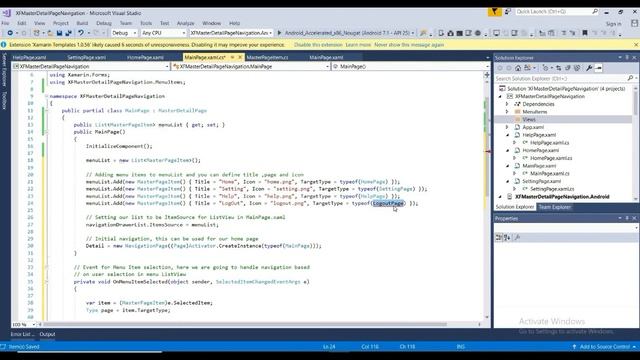This screenshot has width=640, height=360.
Task: Open the Error List tab at bottom
Action: point(22,334)
